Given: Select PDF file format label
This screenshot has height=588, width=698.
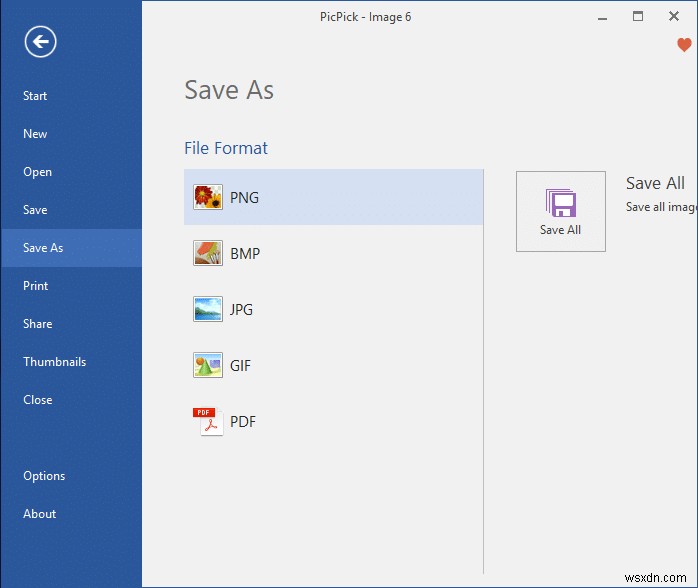Looking at the screenshot, I should tap(243, 422).
